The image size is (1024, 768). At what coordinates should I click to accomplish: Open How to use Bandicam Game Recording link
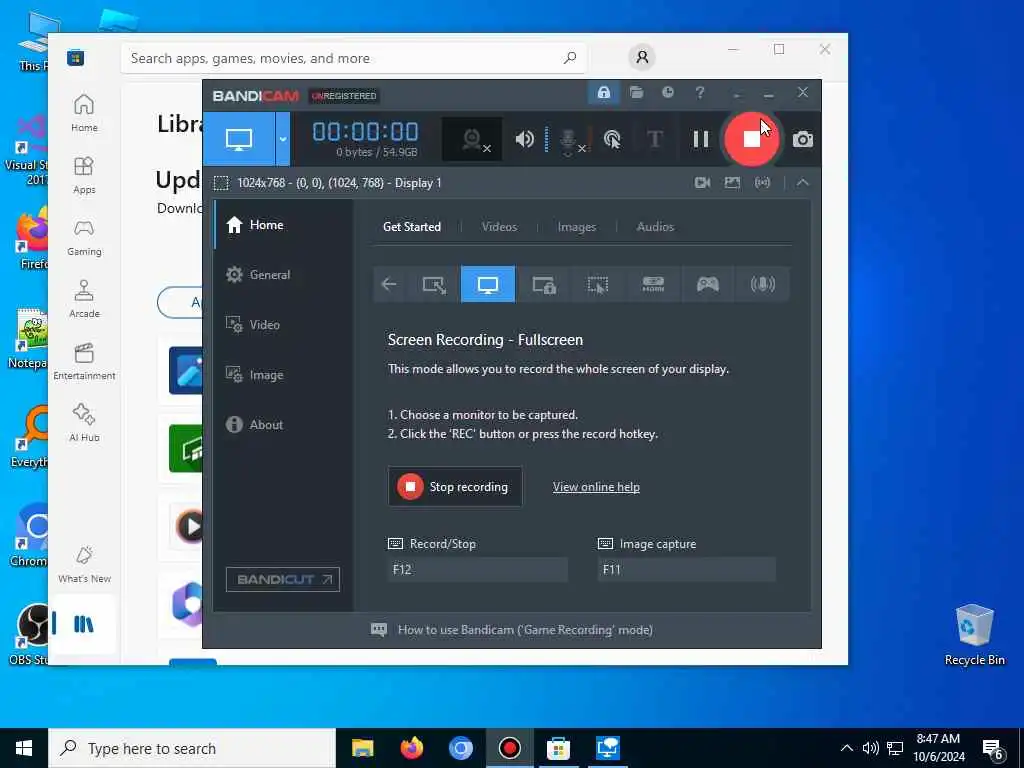(525, 630)
